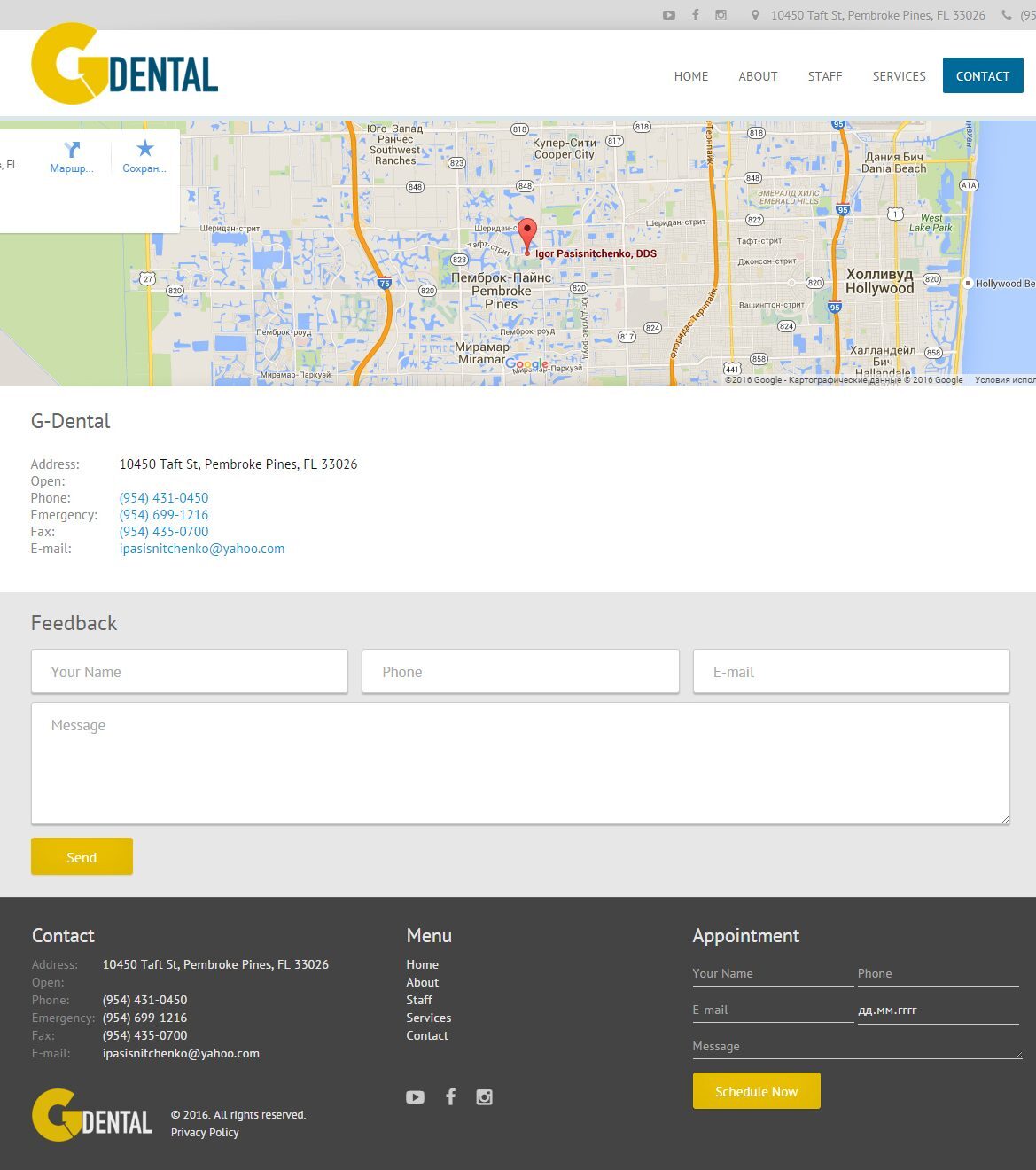Select the Contact navigation button
The image size is (1036, 1170).
pyautogui.click(x=982, y=76)
